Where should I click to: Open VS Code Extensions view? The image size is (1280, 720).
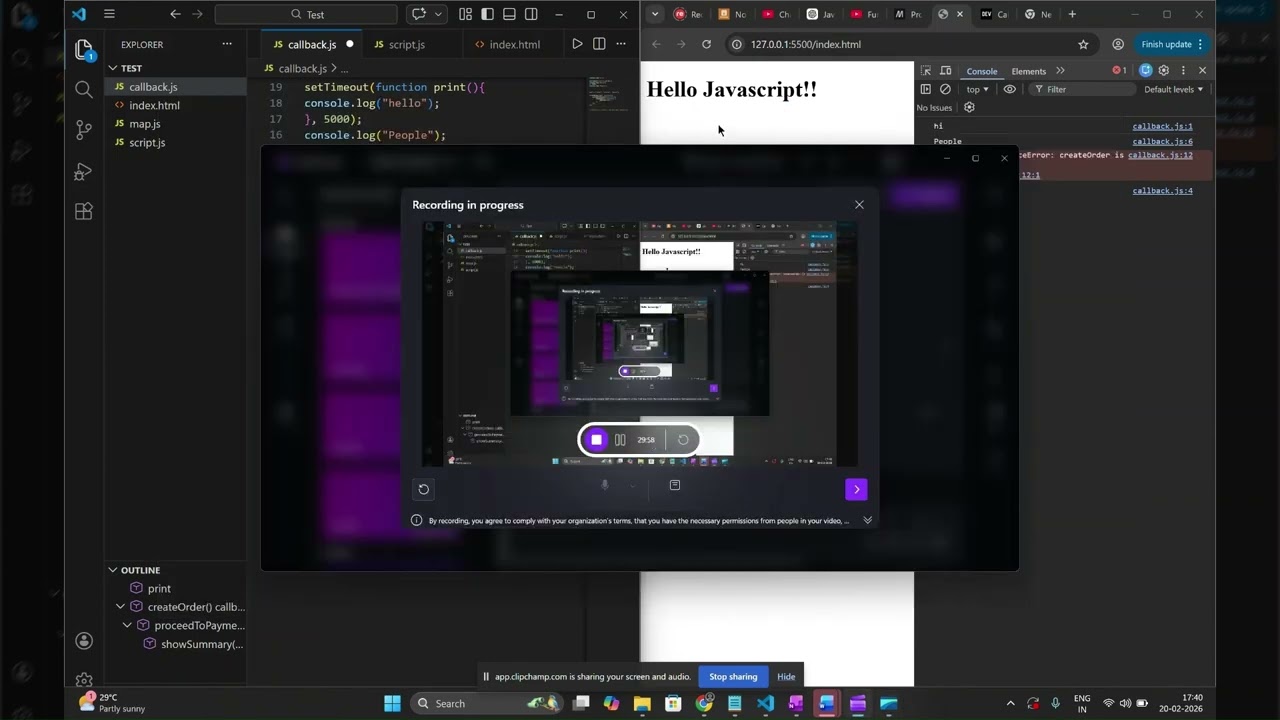(x=84, y=211)
